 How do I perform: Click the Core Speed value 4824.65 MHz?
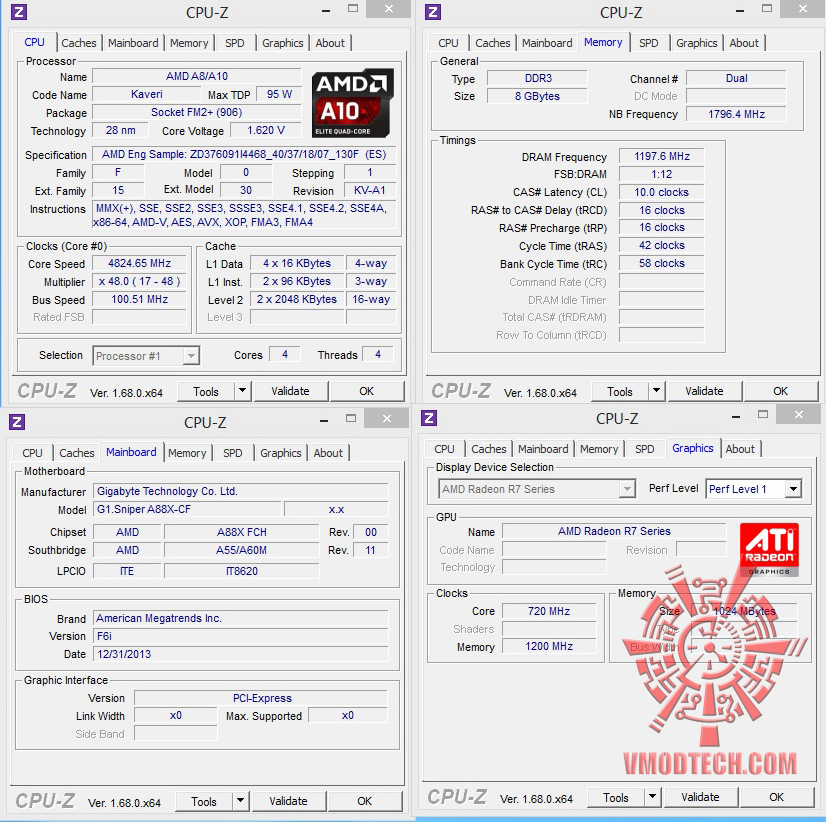point(140,263)
